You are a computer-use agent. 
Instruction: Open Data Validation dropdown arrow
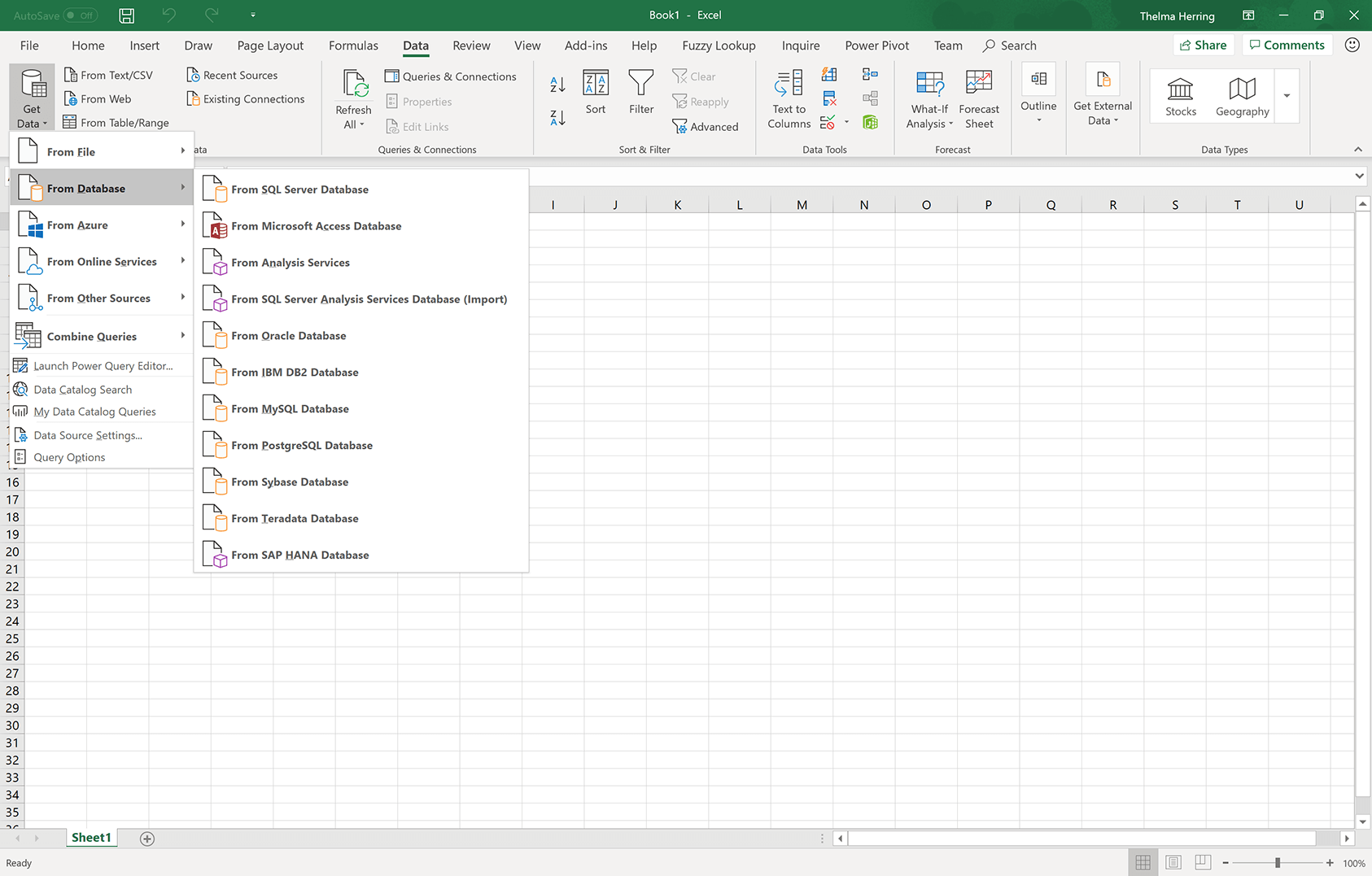847,123
